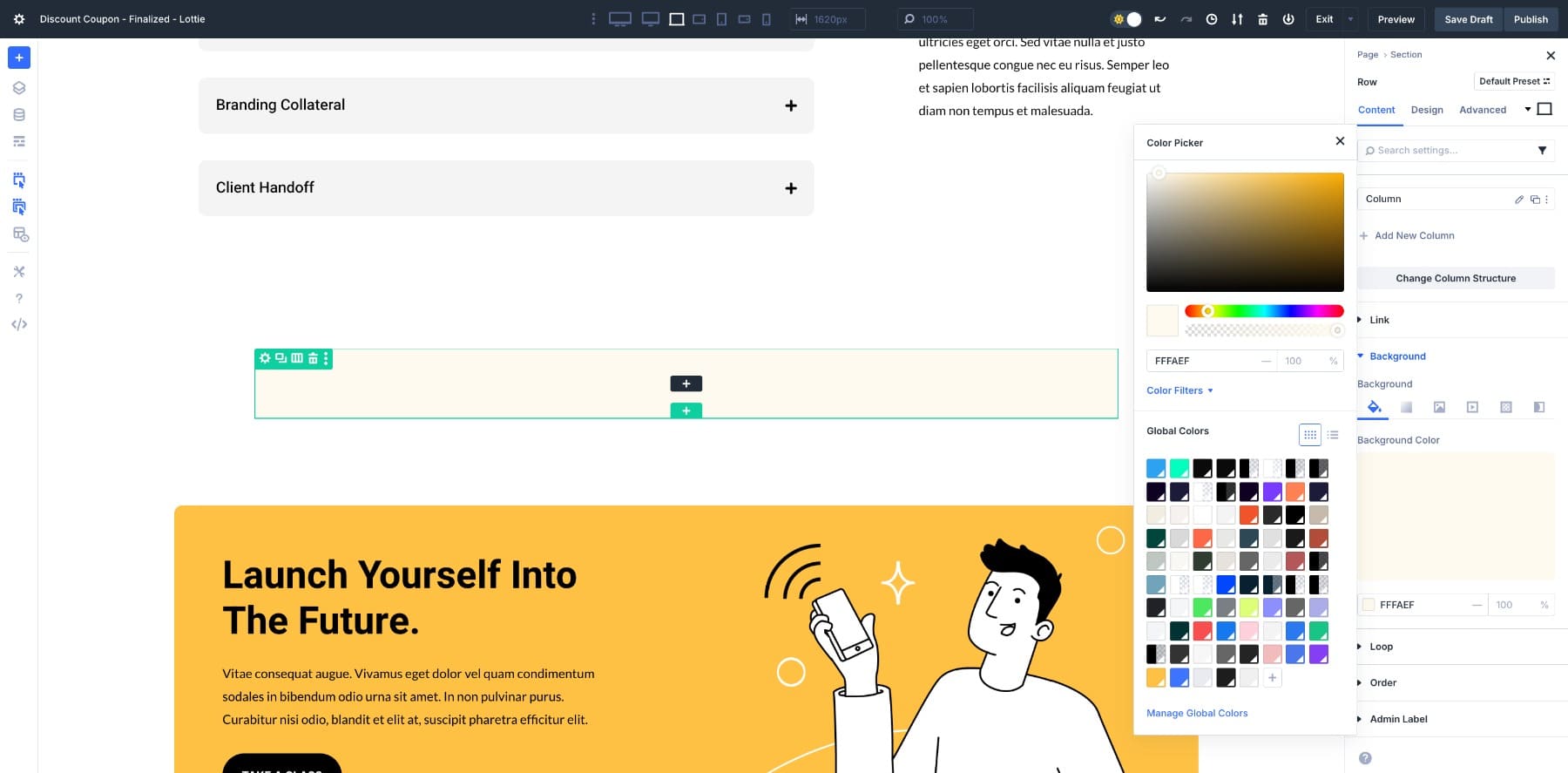Open row settings via green gear icon

265,358
